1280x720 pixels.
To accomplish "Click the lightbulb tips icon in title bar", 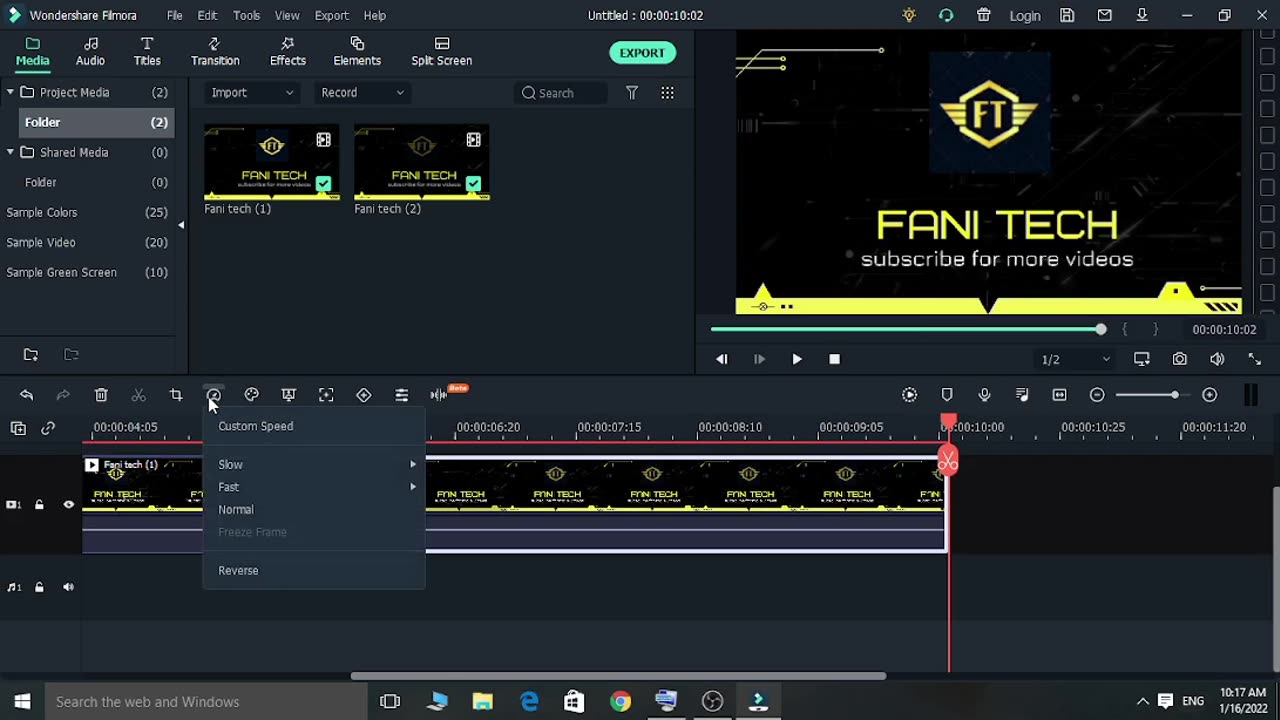I will pyautogui.click(x=908, y=15).
